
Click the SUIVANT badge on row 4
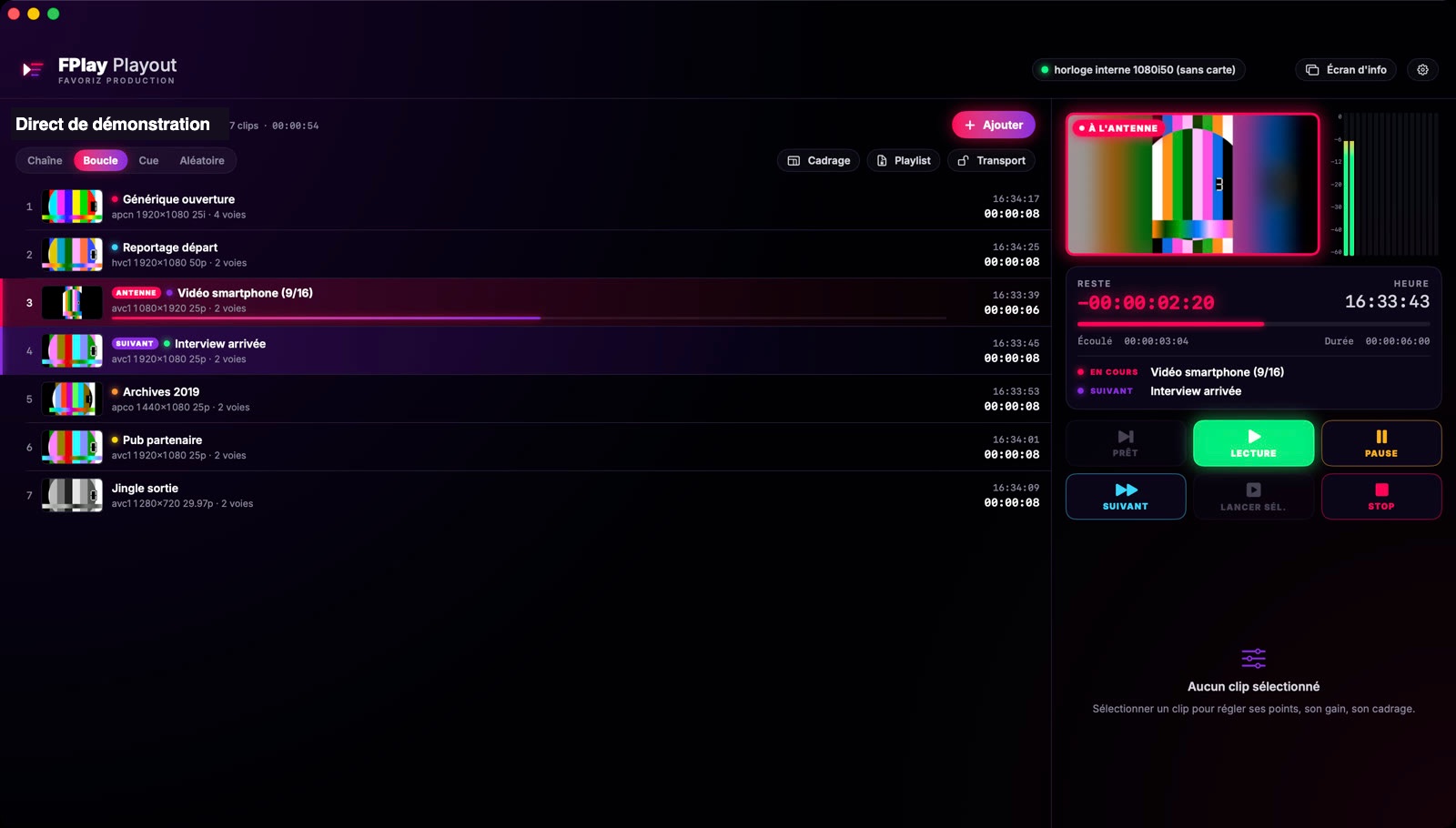click(135, 344)
